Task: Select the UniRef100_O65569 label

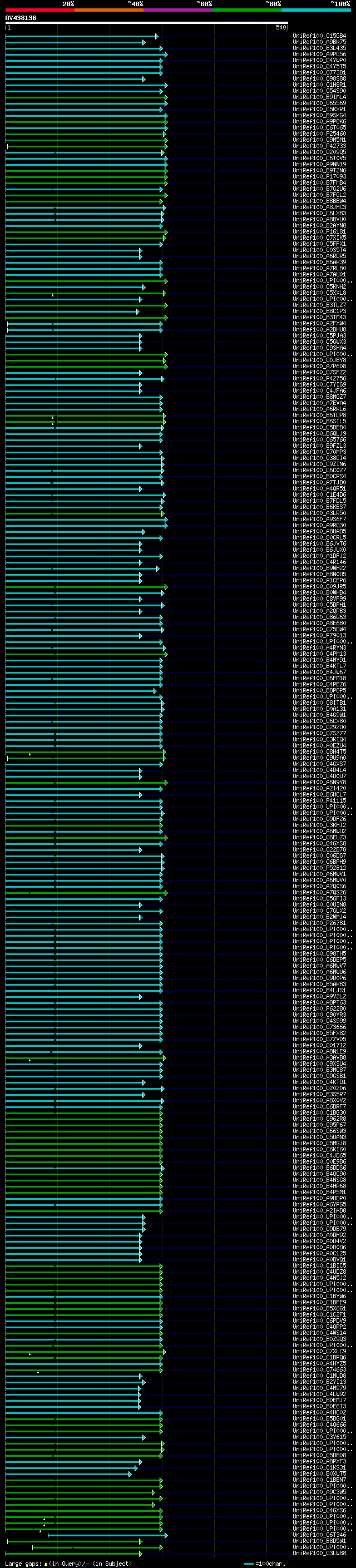Action: click(319, 103)
